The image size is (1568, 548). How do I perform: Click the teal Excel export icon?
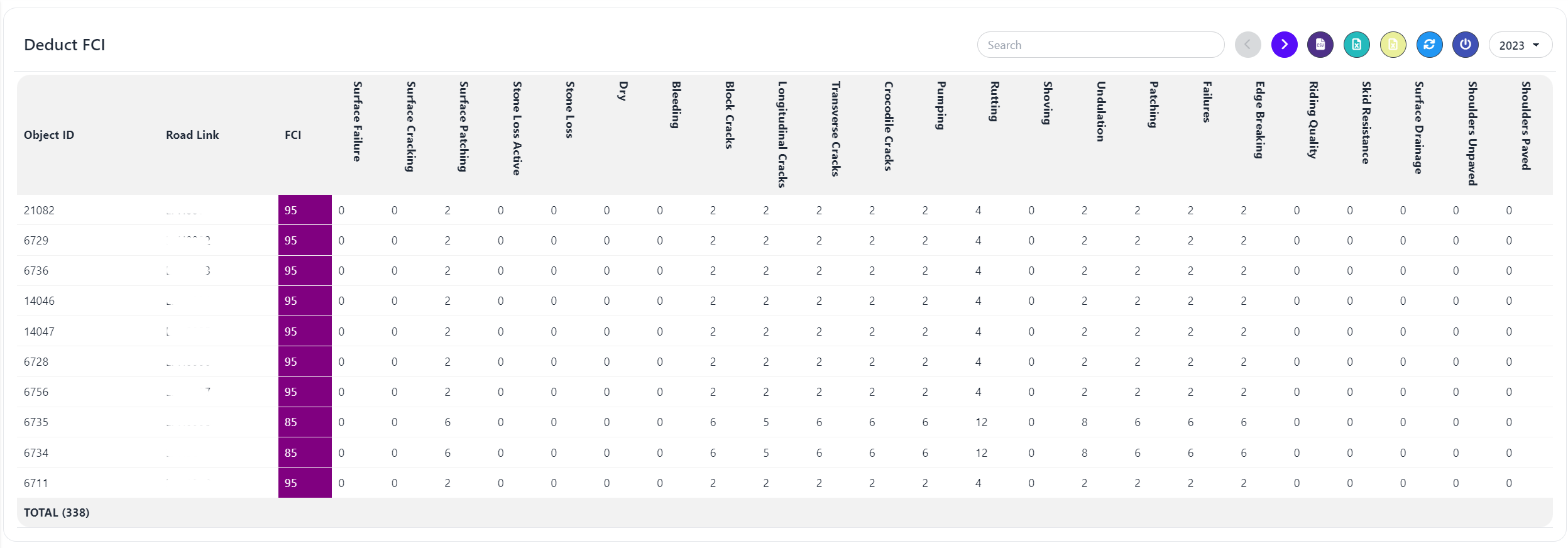[1357, 45]
